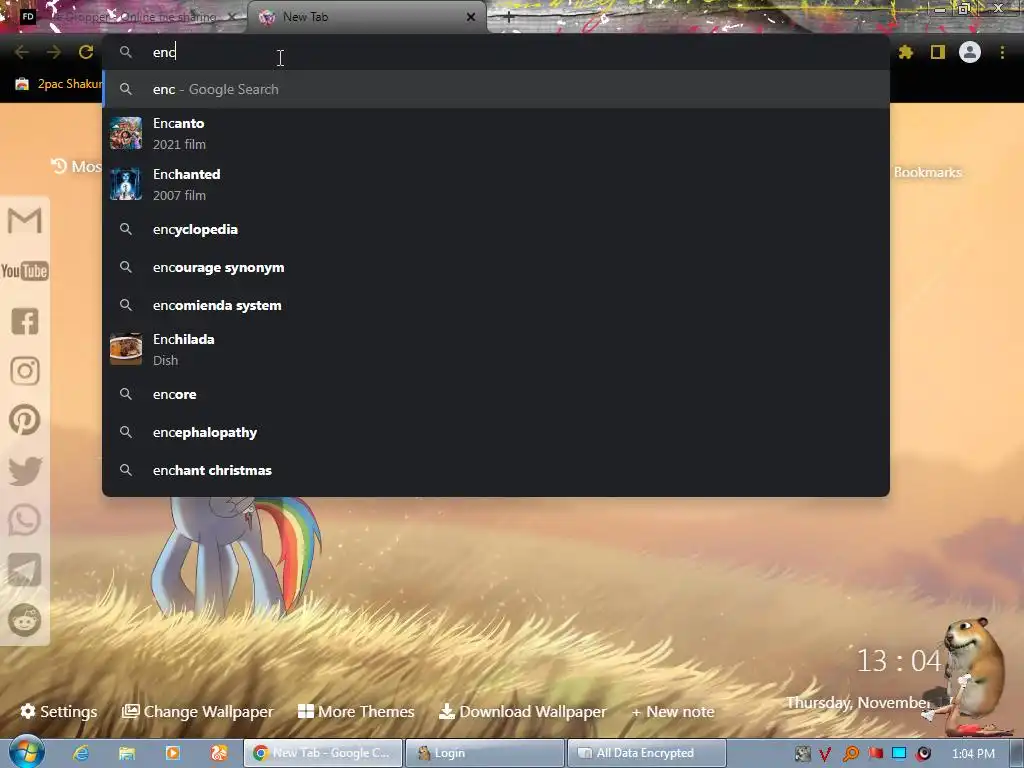Viewport: 1024px width, 768px height.
Task: Choose the 'encephalopathy' suggestion
Action: 496,432
